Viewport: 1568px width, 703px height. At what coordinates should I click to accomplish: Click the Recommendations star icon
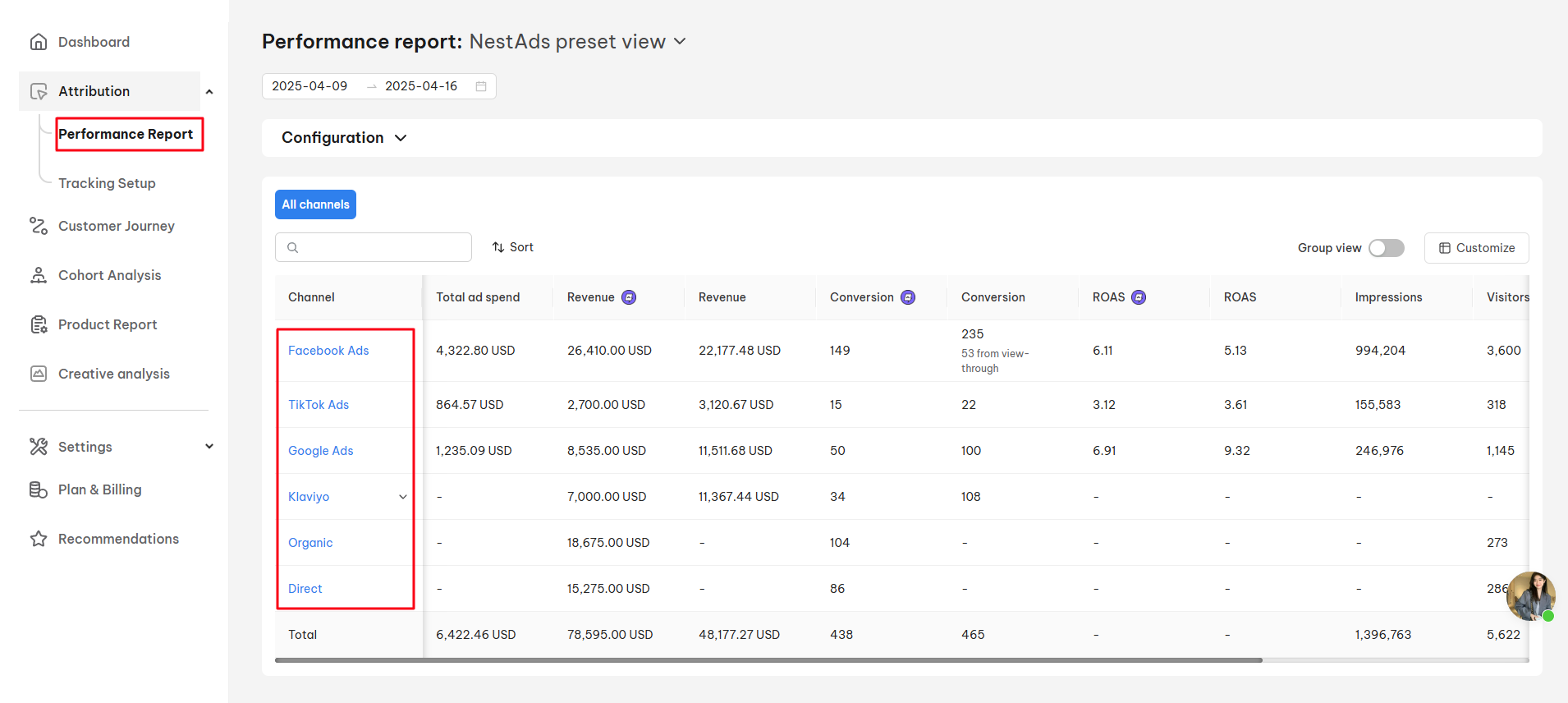[x=39, y=539]
